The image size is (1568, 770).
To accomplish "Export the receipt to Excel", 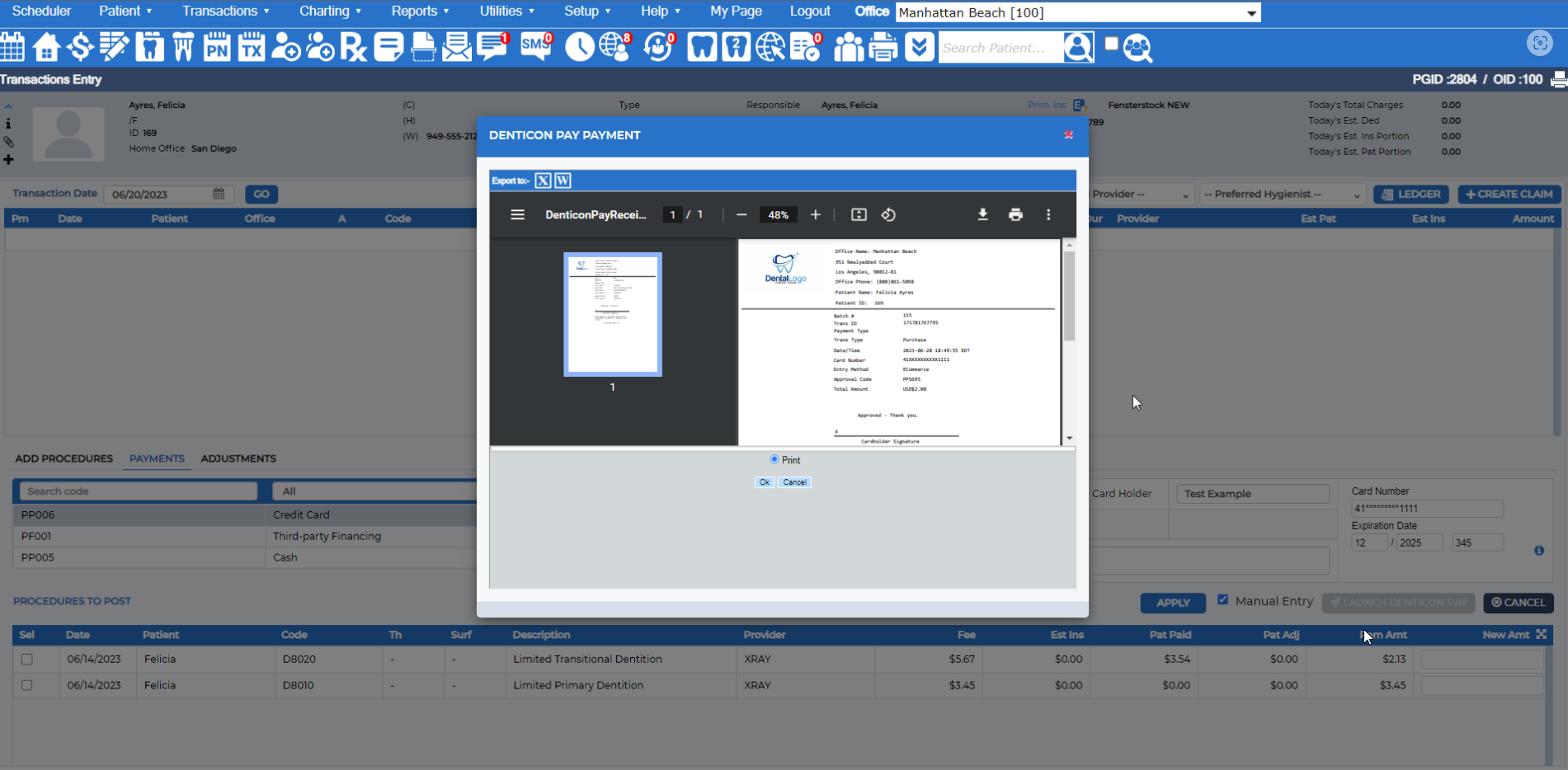I will [543, 180].
